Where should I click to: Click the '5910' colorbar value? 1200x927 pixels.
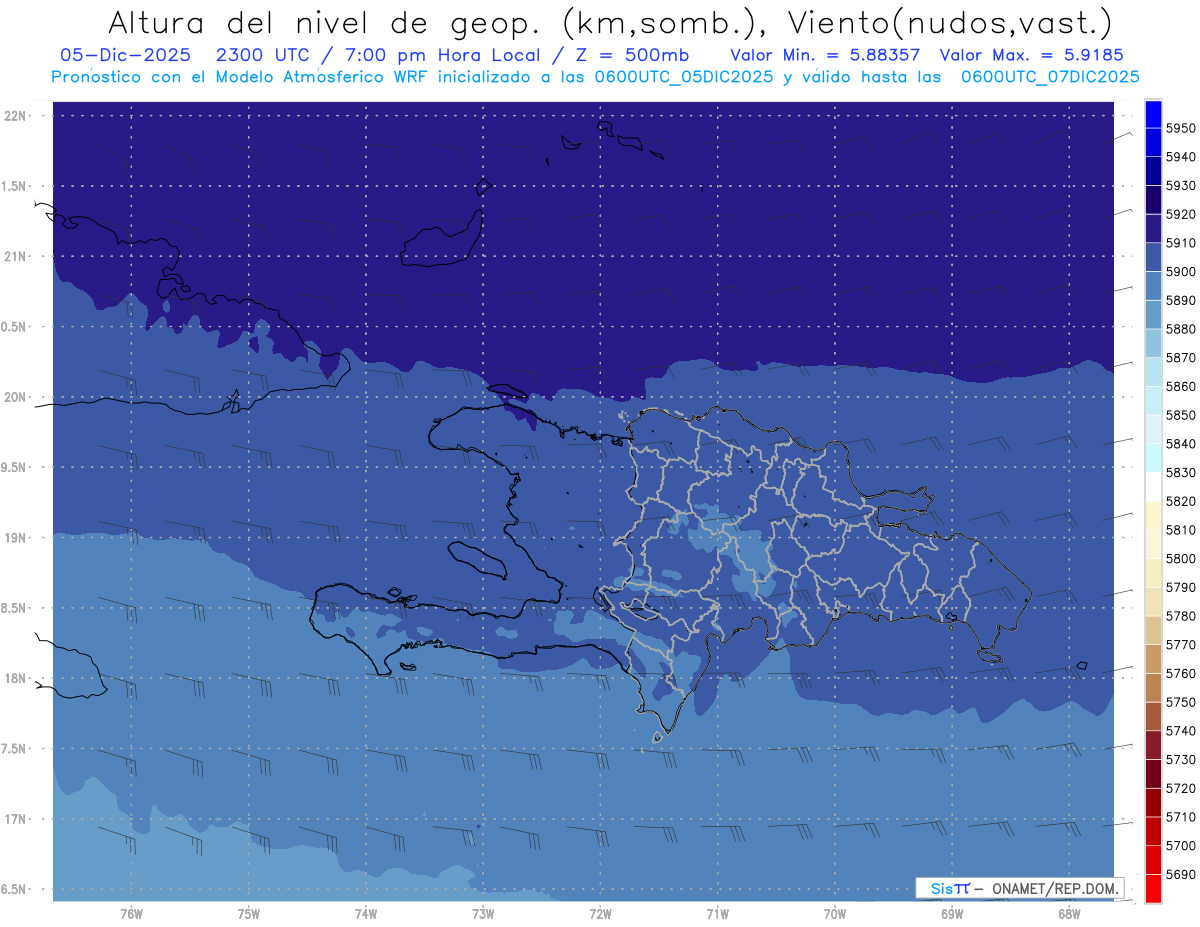(x=1181, y=243)
